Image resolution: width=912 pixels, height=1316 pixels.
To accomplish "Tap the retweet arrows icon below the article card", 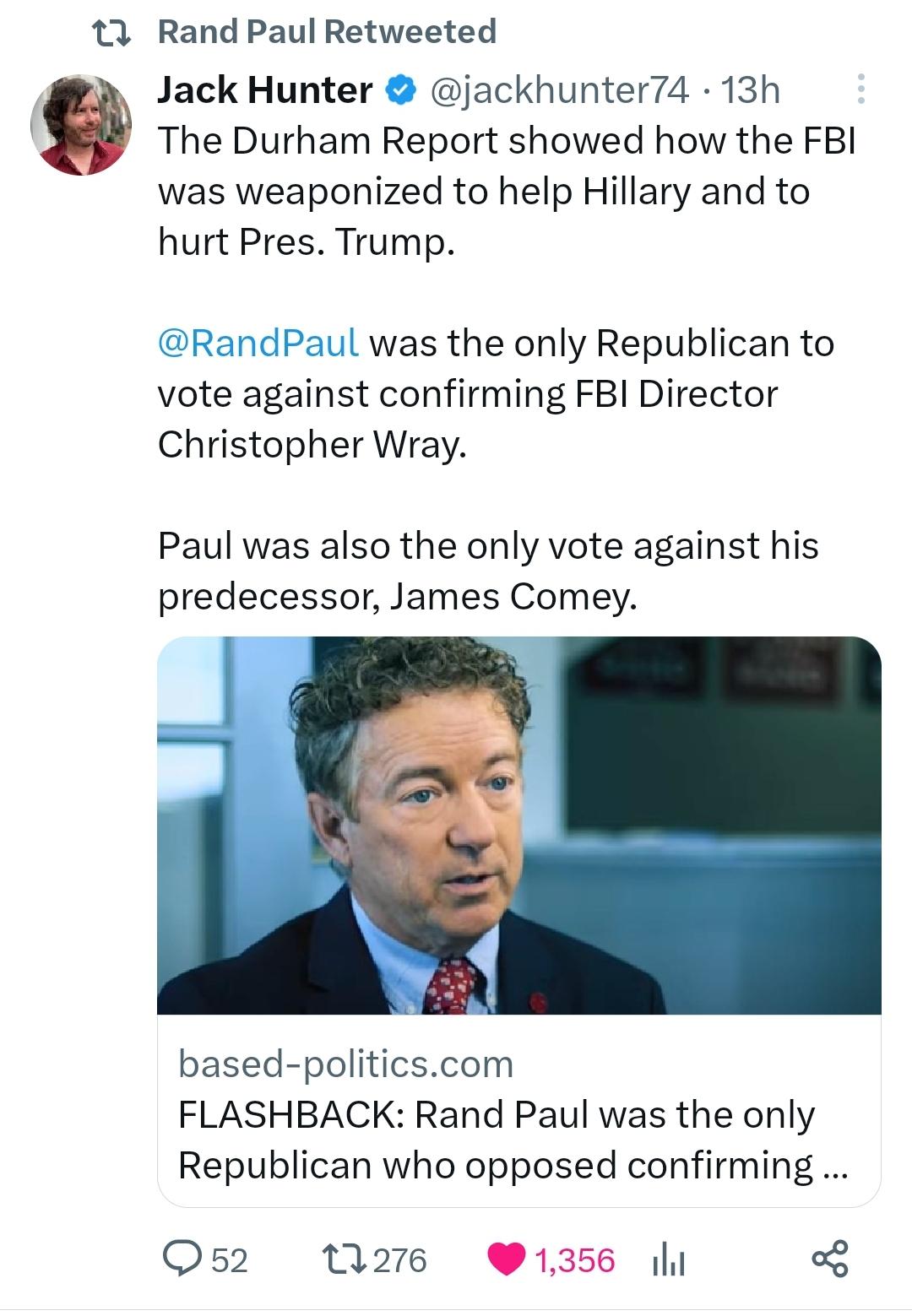I will (x=342, y=1260).
